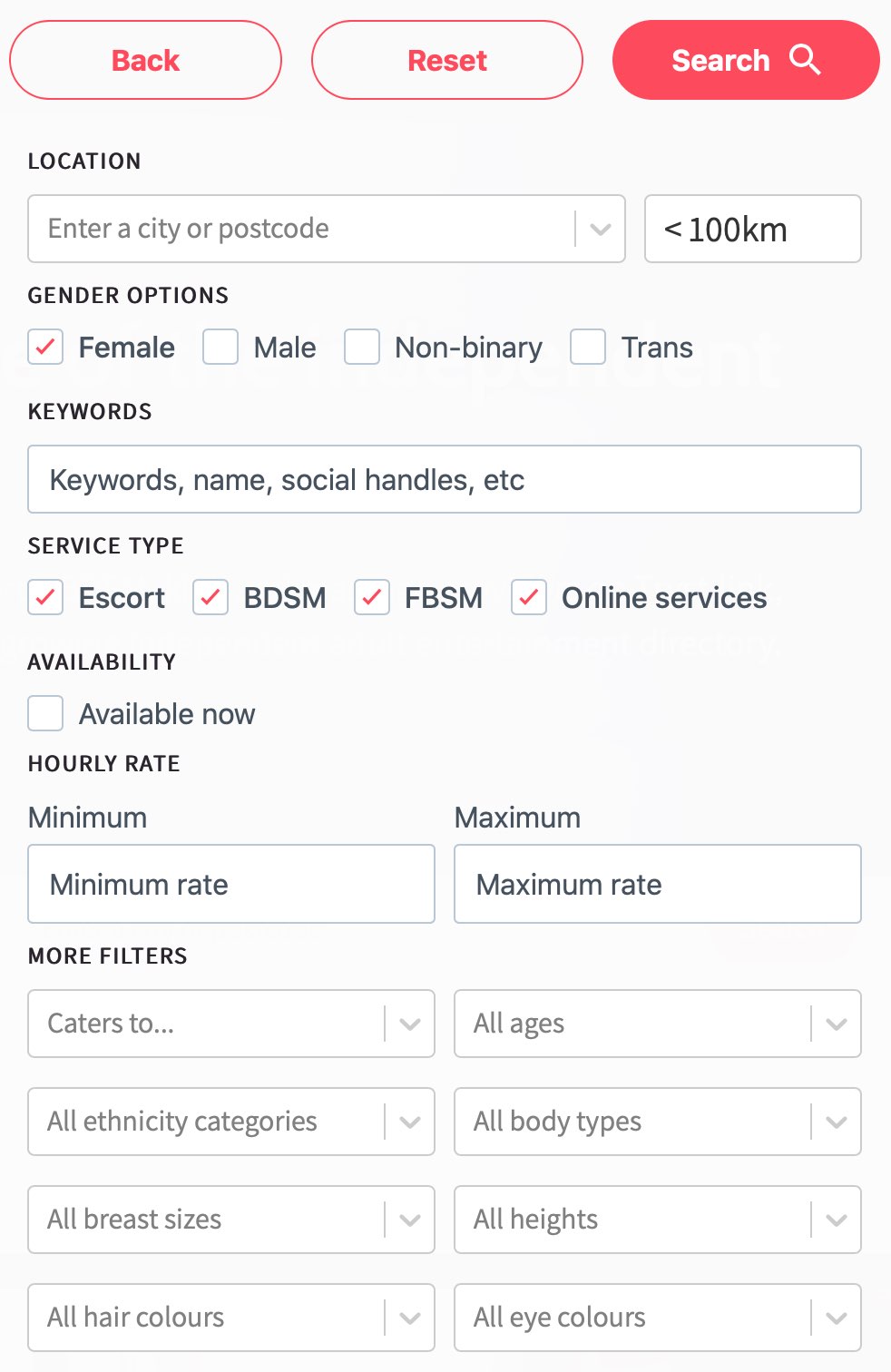Go back using the Back button

145,60
